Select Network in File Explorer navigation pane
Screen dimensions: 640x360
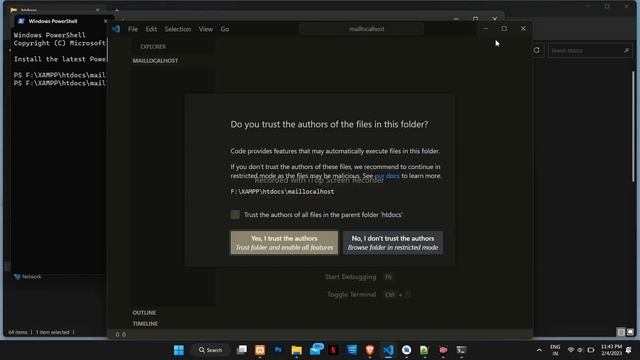coord(28,277)
